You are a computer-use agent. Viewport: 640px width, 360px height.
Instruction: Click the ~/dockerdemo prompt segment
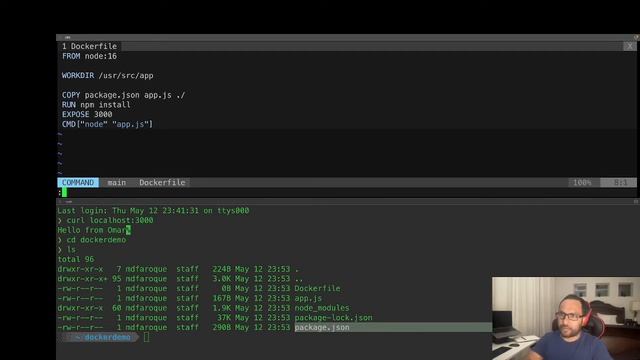(x=102, y=337)
